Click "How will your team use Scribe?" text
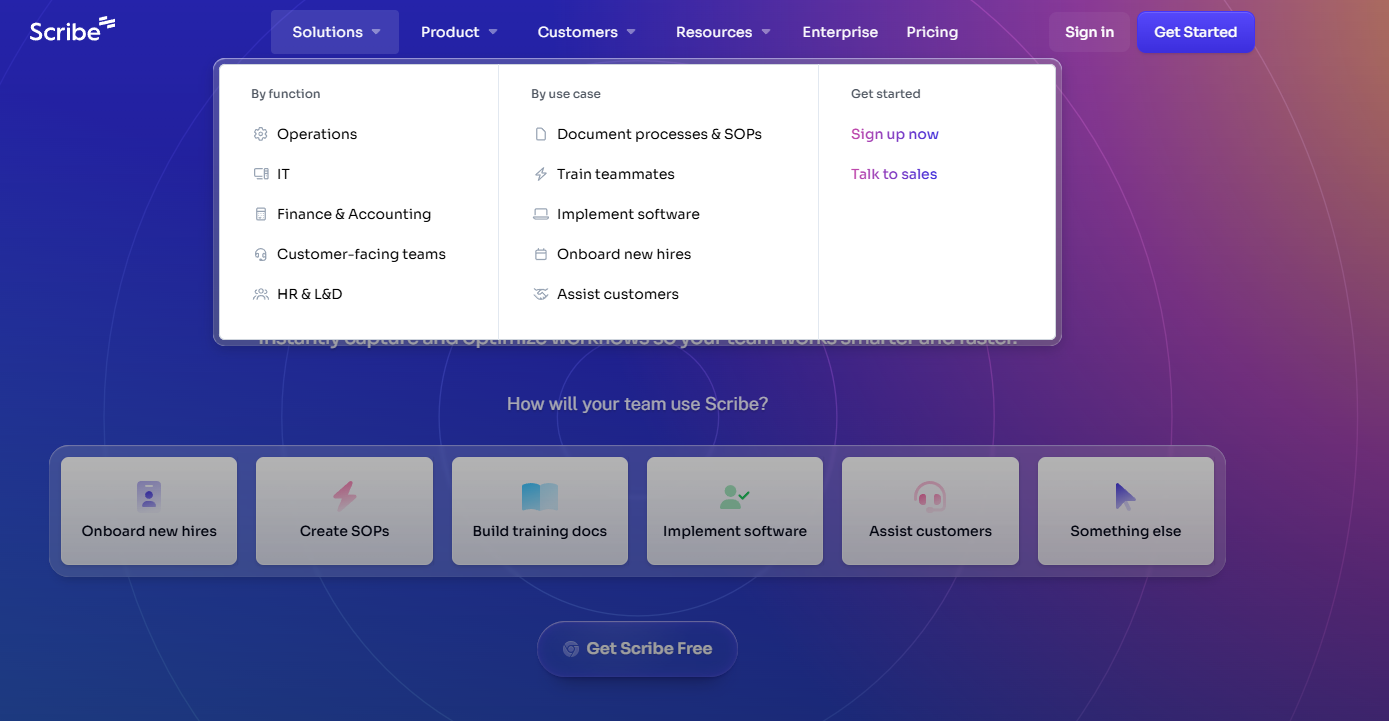Screen dimensions: 1389x721 (x=637, y=404)
